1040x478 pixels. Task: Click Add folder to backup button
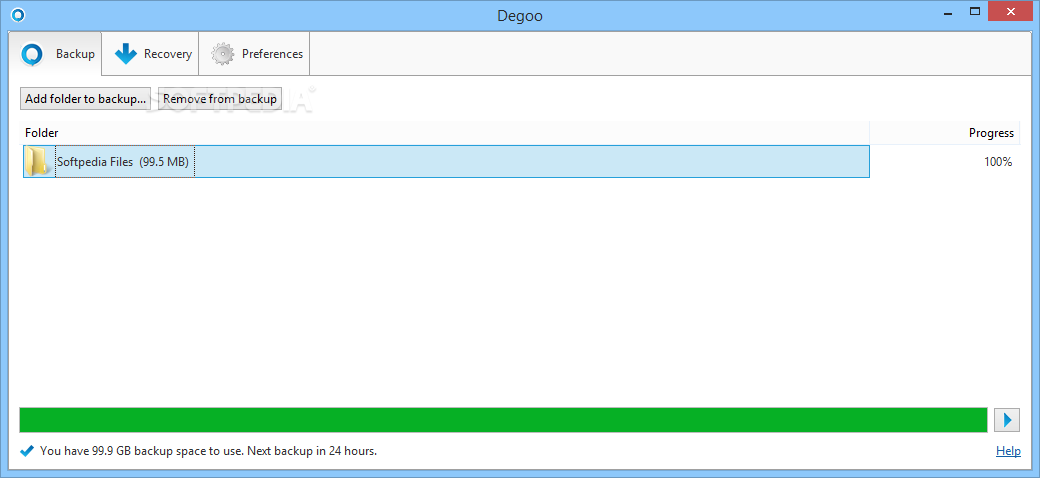86,99
